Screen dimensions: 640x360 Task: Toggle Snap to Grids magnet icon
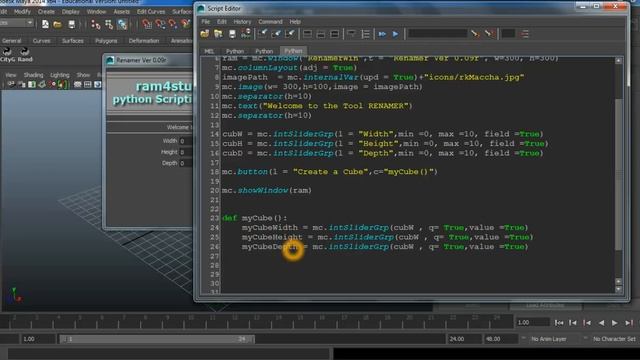pyautogui.click(x=147, y=24)
